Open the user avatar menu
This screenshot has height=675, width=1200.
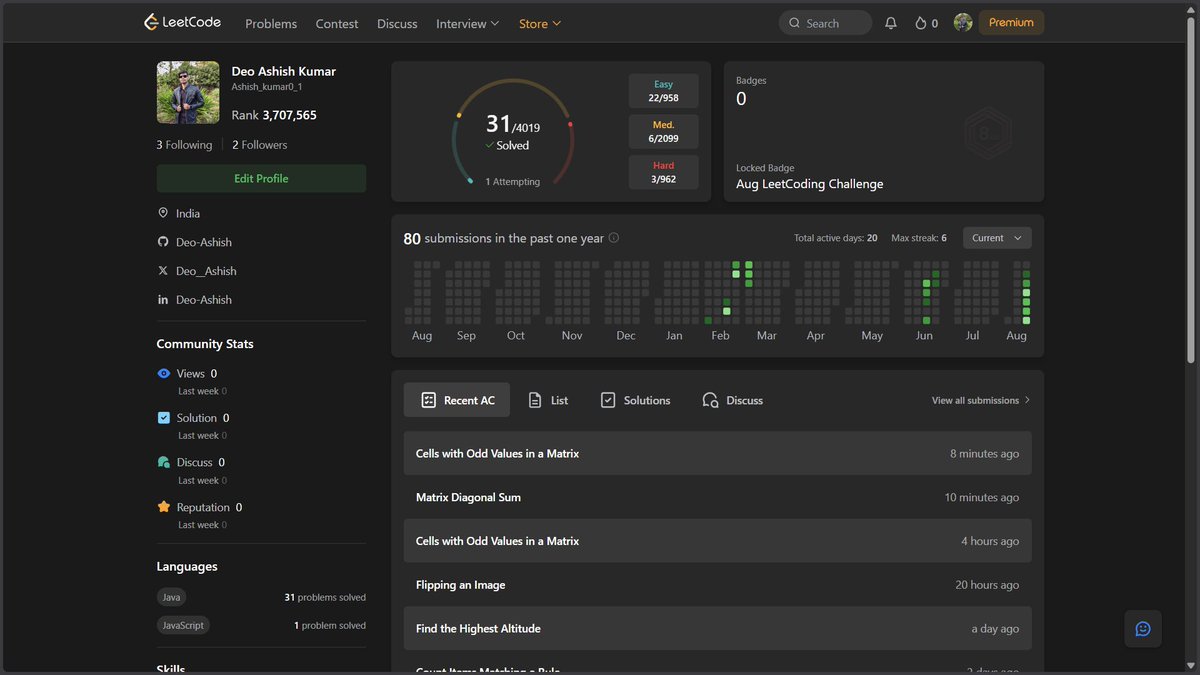tap(963, 23)
